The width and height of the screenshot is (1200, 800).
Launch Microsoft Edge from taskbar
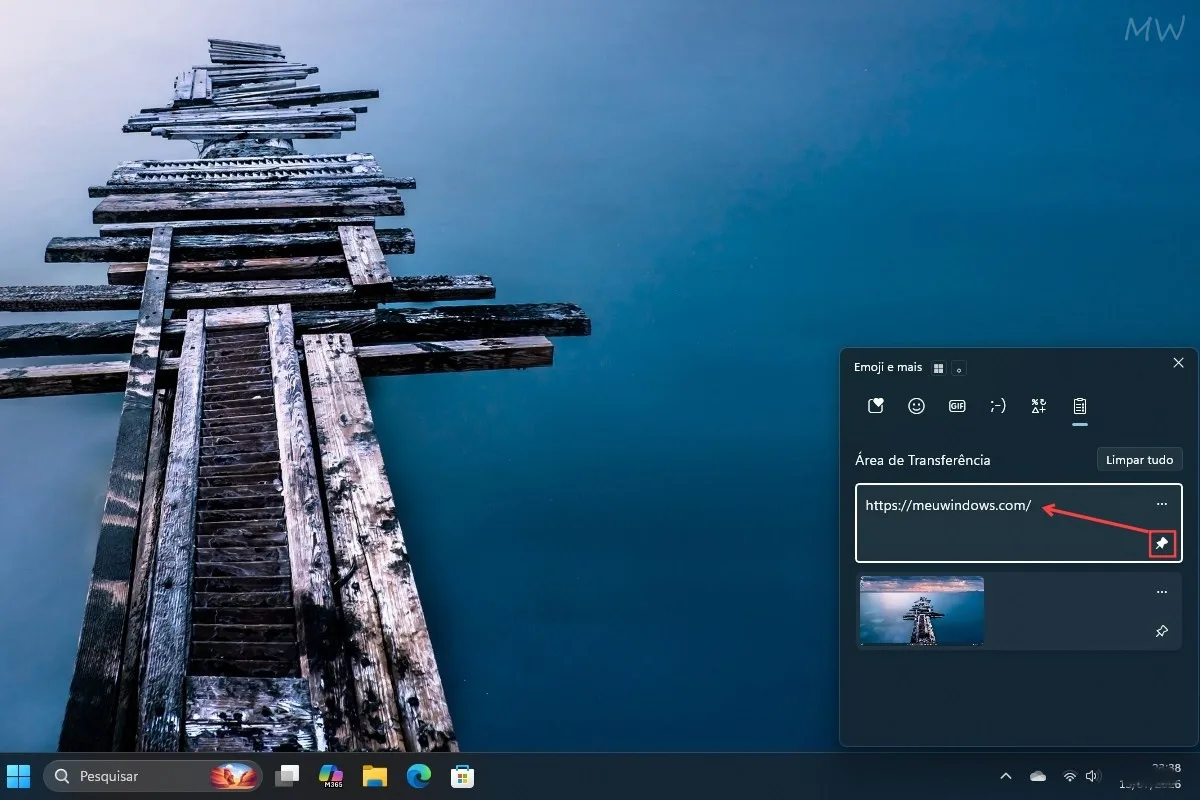click(418, 776)
